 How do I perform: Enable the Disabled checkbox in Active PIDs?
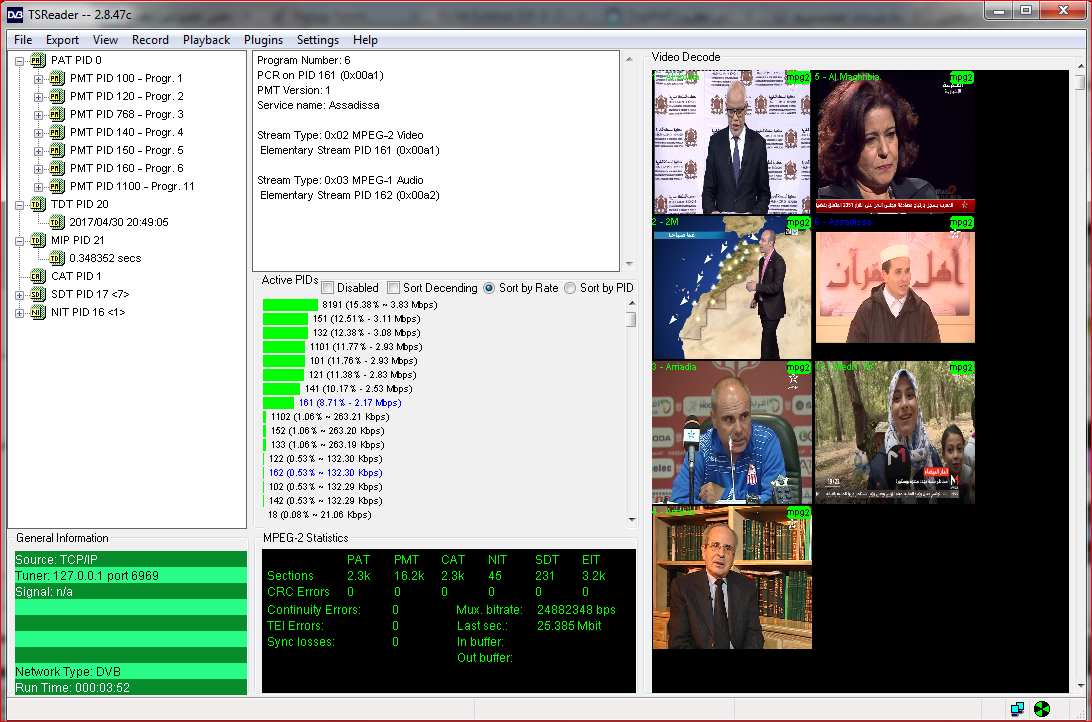pos(327,288)
